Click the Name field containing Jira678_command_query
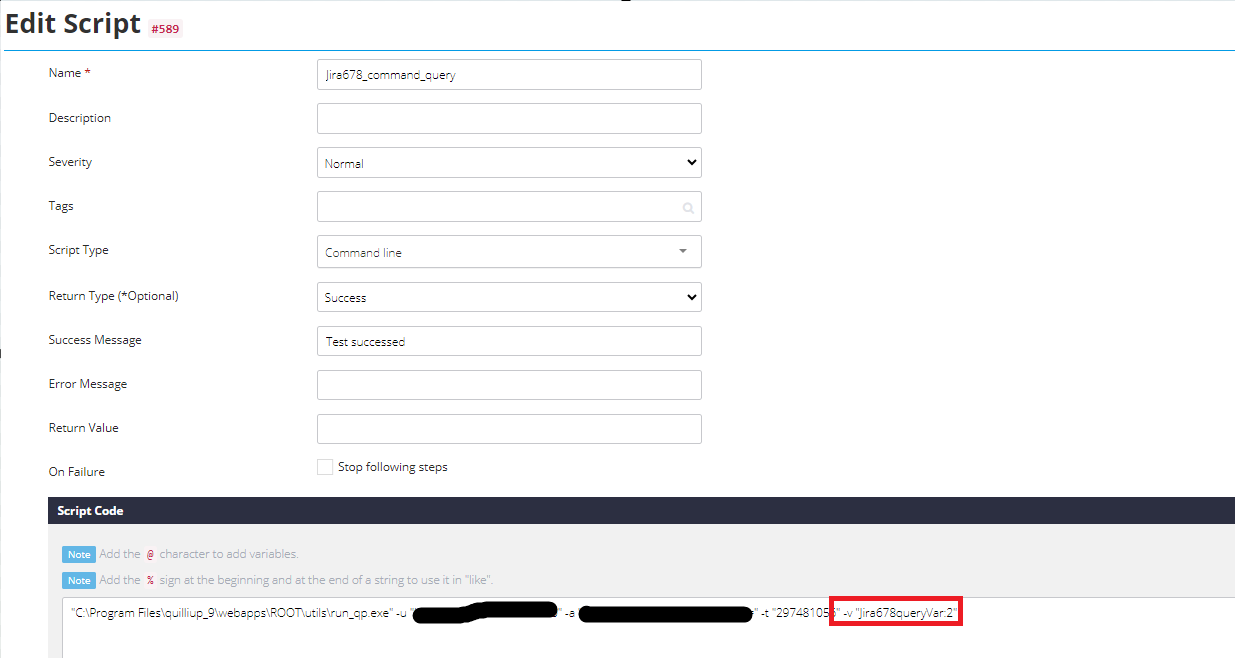 (x=509, y=74)
